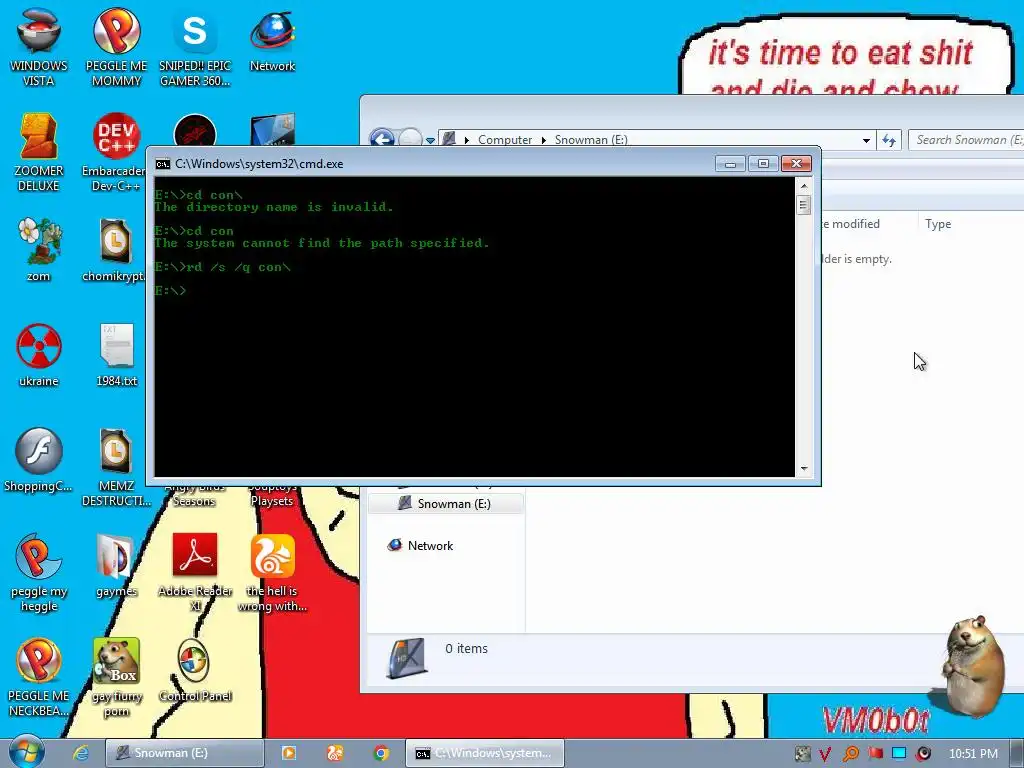Click the speaker volume tray icon
1024x768 pixels.
tap(923, 754)
